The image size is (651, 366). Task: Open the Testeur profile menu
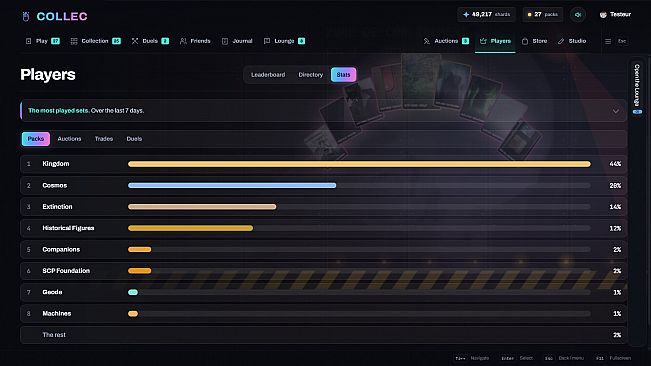click(615, 15)
